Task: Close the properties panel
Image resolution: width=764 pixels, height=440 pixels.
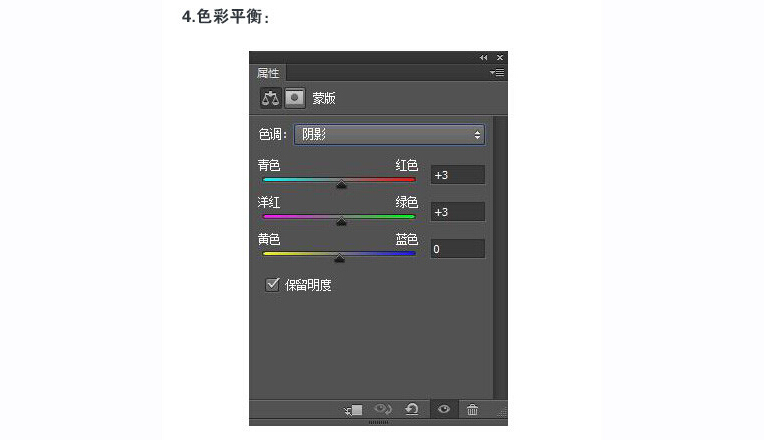Action: point(500,57)
